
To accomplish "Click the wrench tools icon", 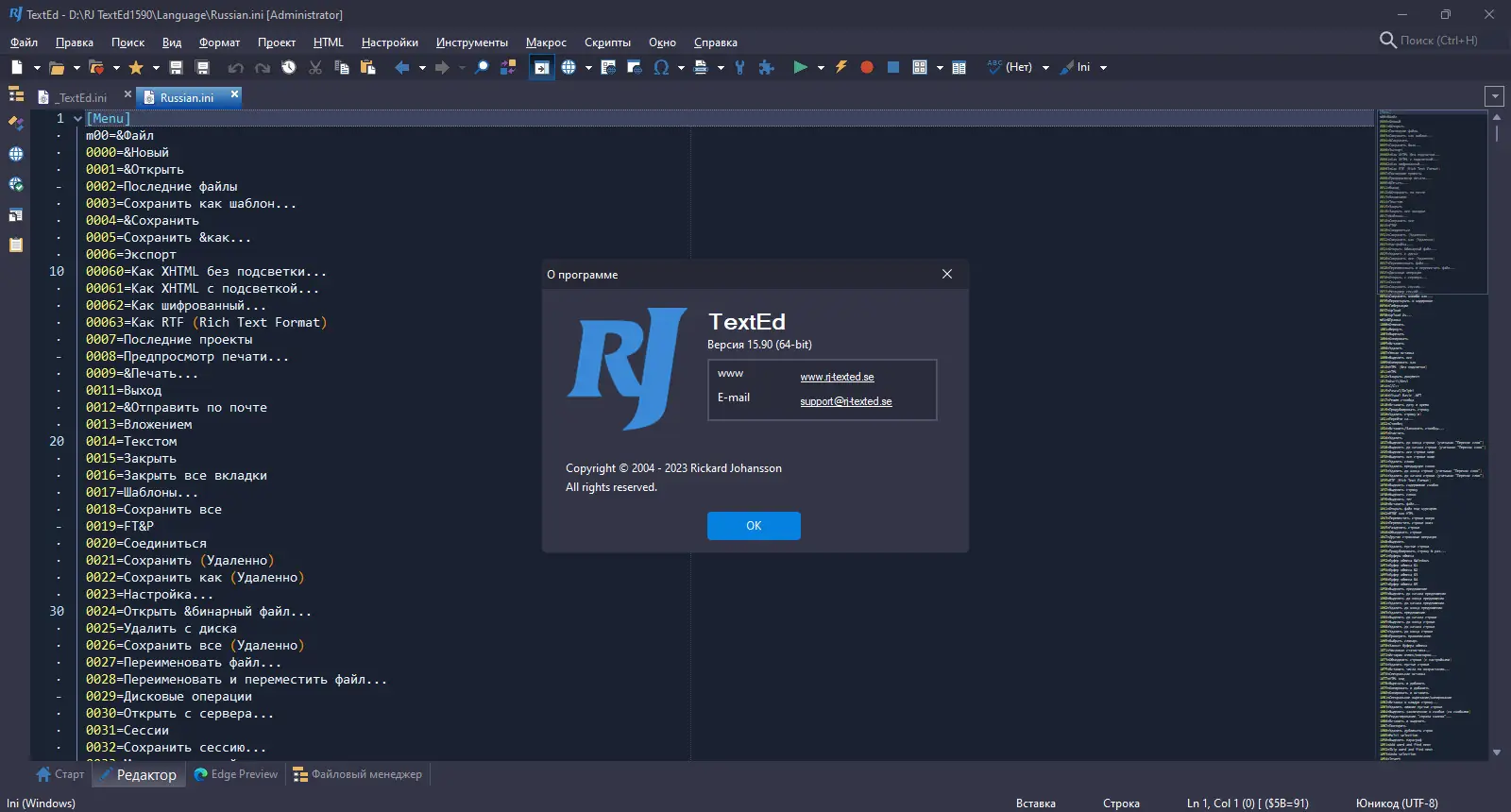I will pos(740,67).
